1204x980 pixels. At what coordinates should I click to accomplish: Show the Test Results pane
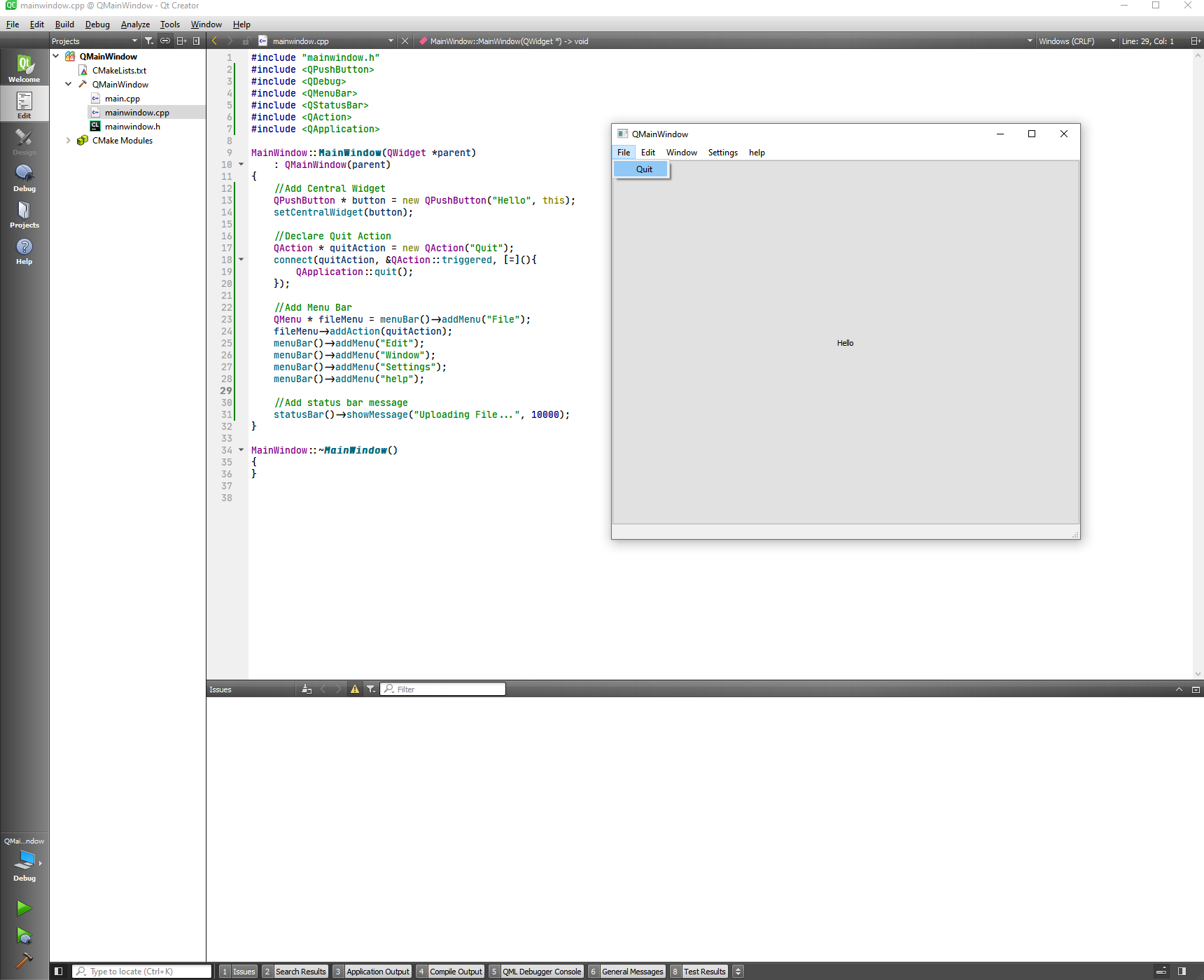(x=699, y=972)
